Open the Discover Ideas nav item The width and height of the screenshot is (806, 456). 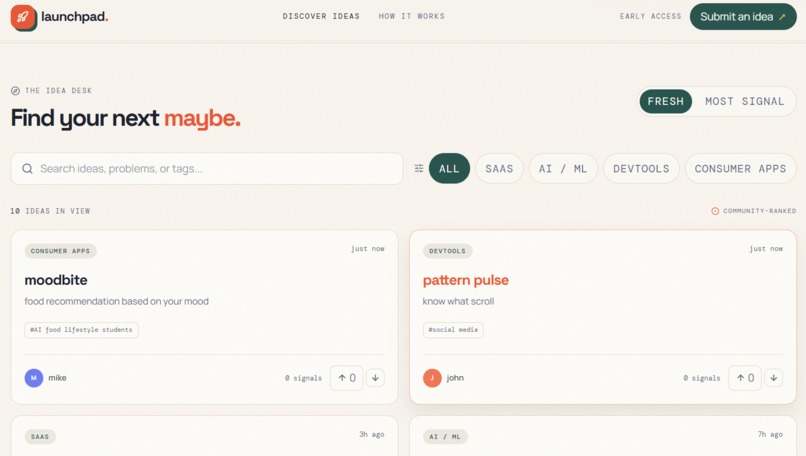coord(321,16)
